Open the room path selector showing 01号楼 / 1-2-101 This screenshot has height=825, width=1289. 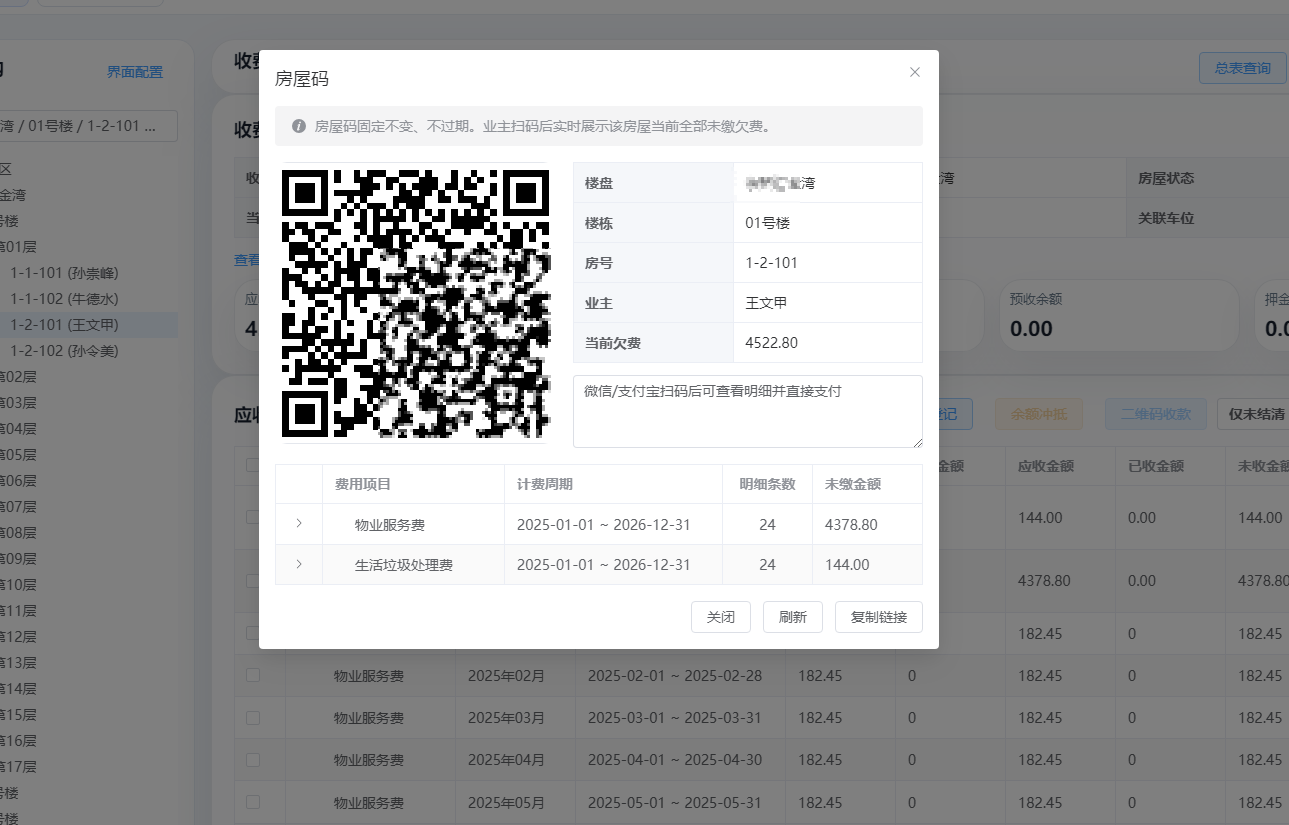pyautogui.click(x=88, y=126)
